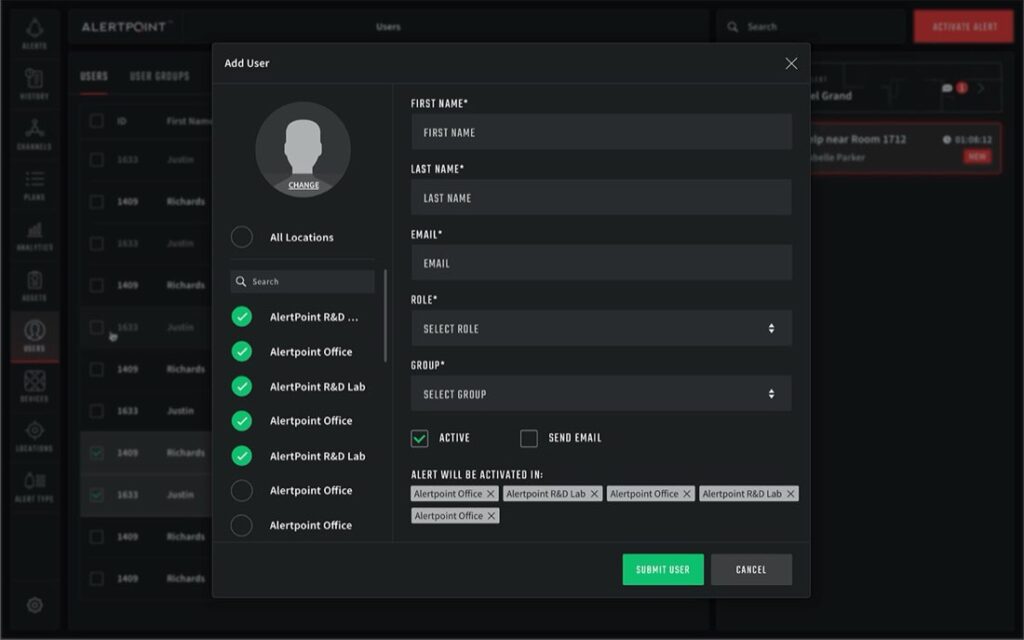Select the All Locations radio option
The width and height of the screenshot is (1024, 640).
click(242, 237)
